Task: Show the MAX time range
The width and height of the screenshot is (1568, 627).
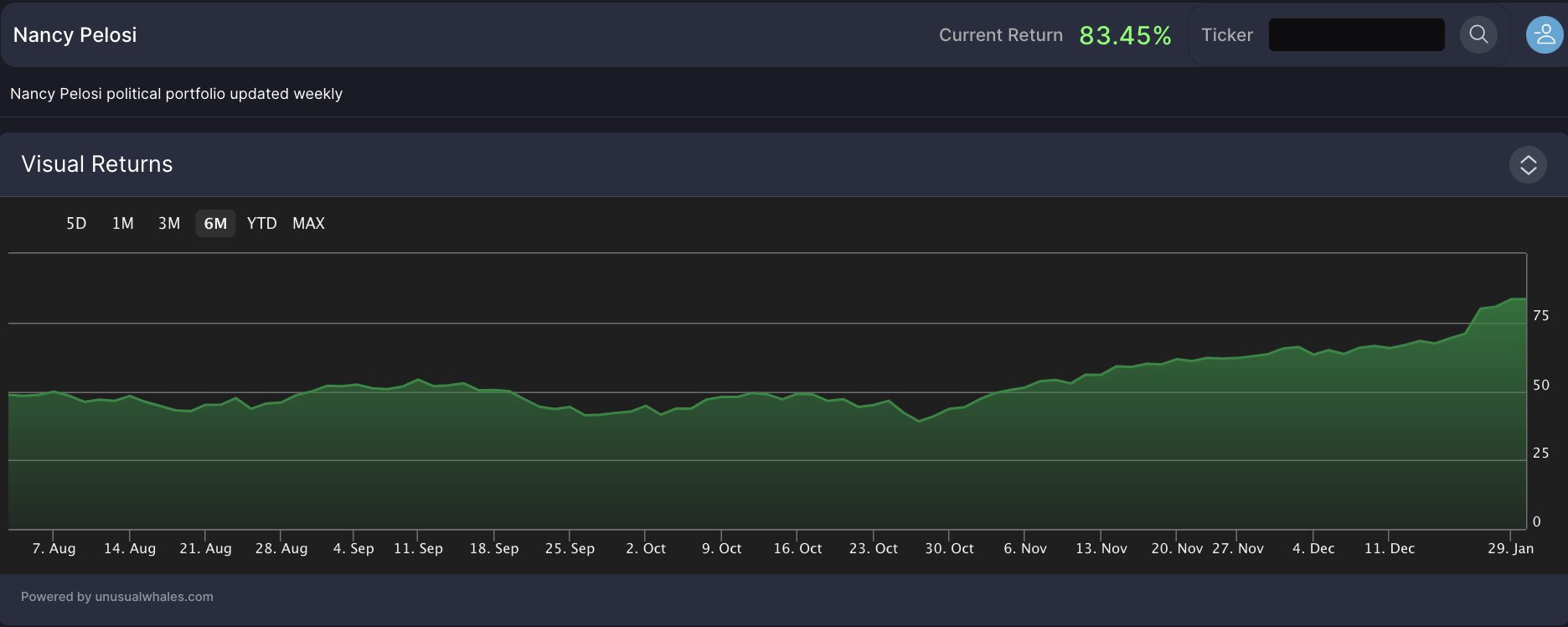Action: point(308,223)
